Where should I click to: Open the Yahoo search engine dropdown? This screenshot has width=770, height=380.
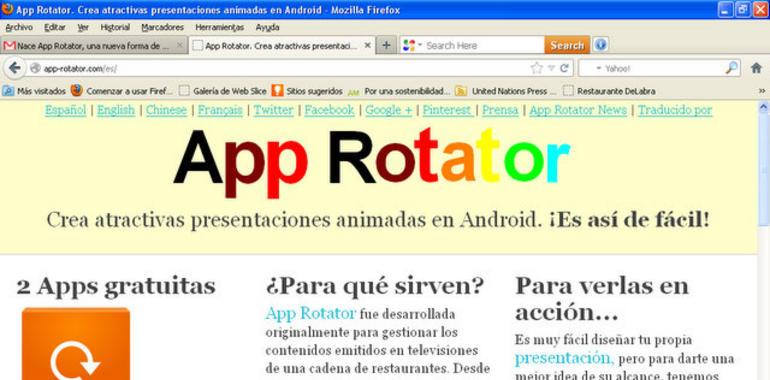[x=599, y=68]
